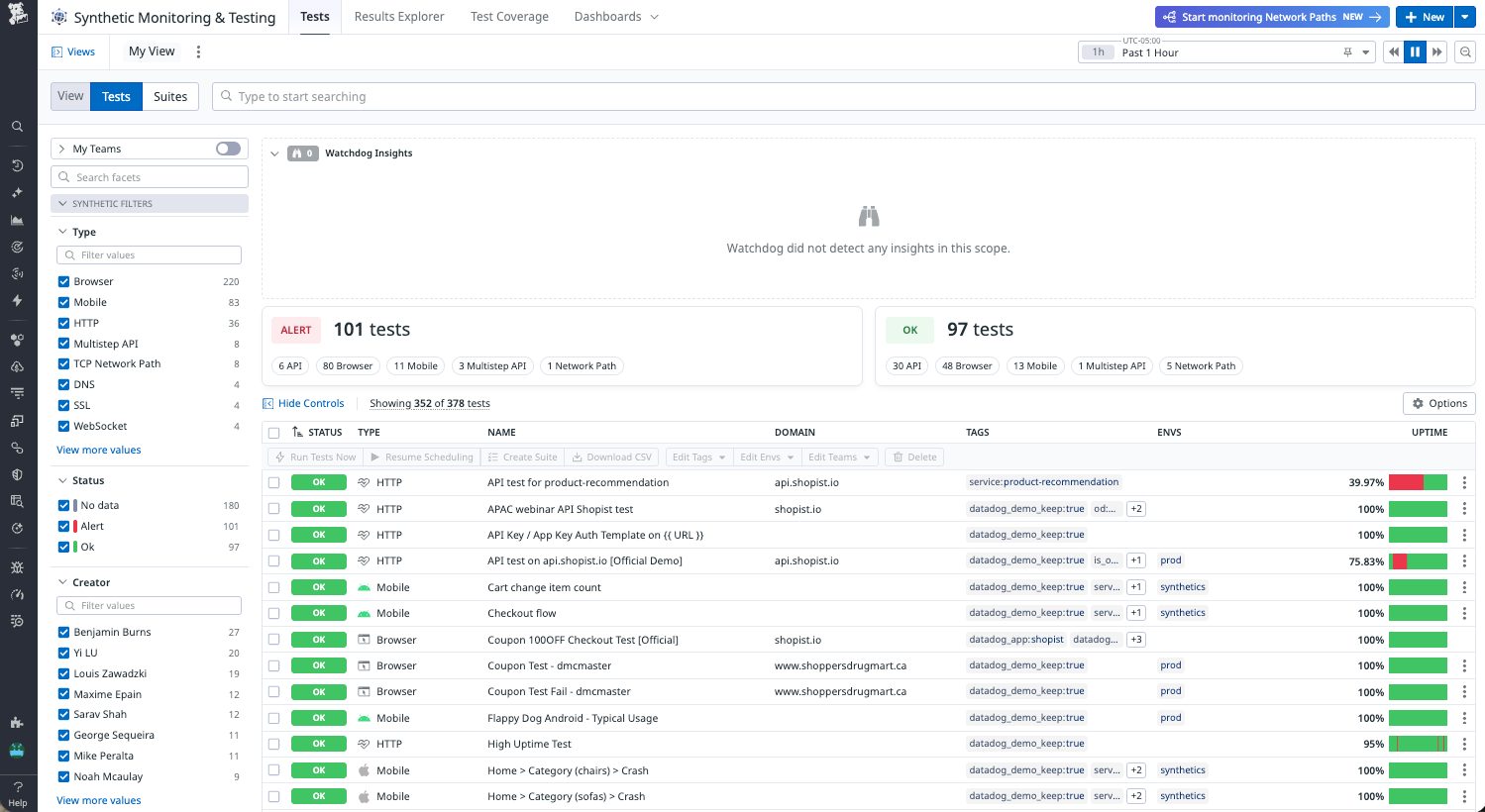Click Start monitoring Network Paths button

pos(1272,17)
